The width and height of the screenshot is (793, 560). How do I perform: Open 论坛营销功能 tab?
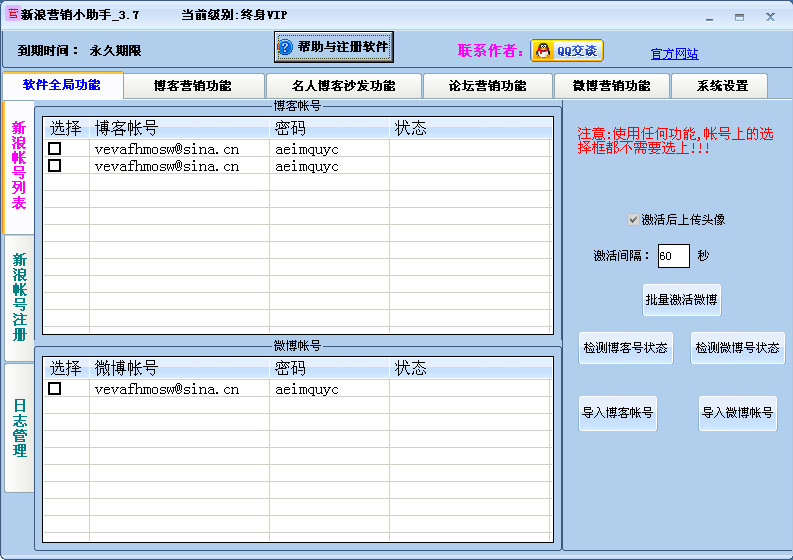tap(488, 85)
